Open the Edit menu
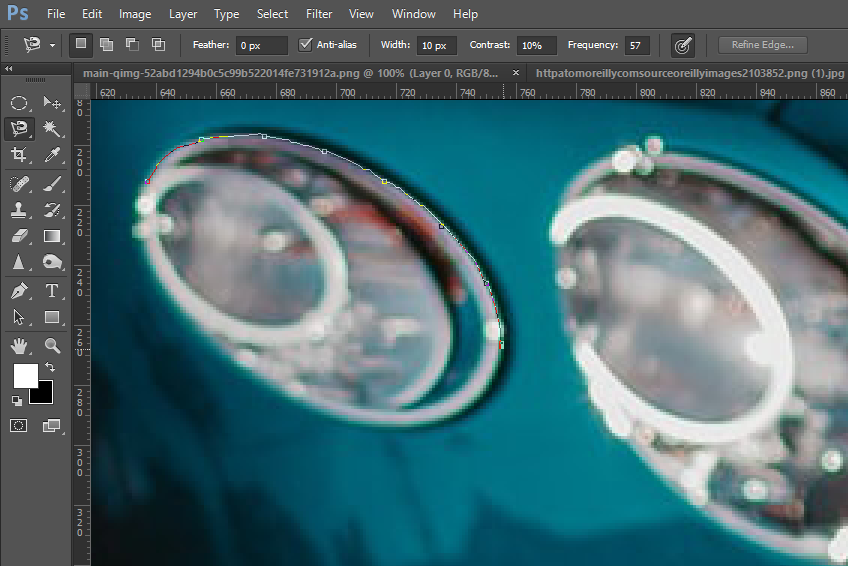Viewport: 848px width, 566px height. (x=92, y=14)
